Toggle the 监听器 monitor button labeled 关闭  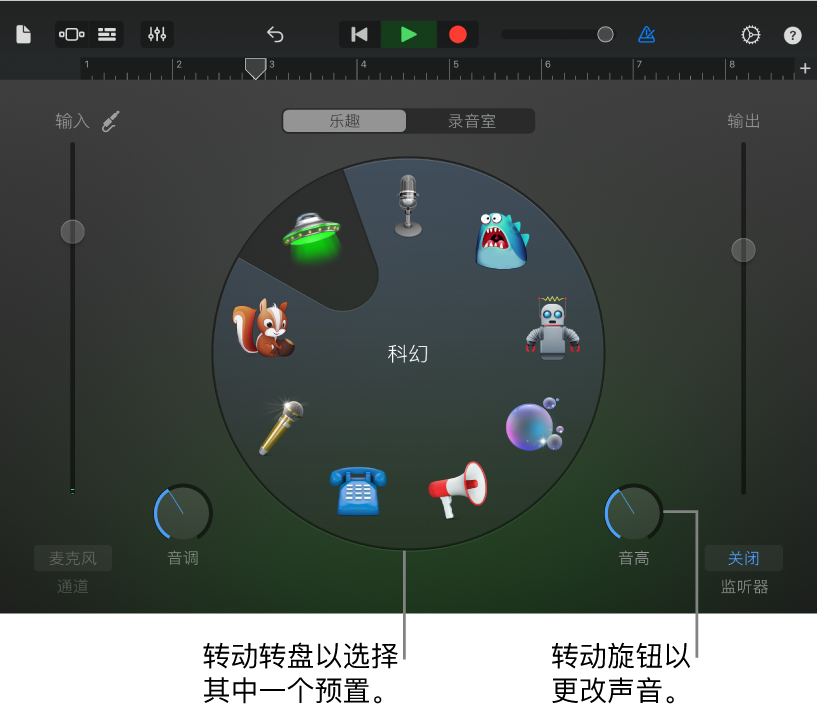click(x=743, y=558)
